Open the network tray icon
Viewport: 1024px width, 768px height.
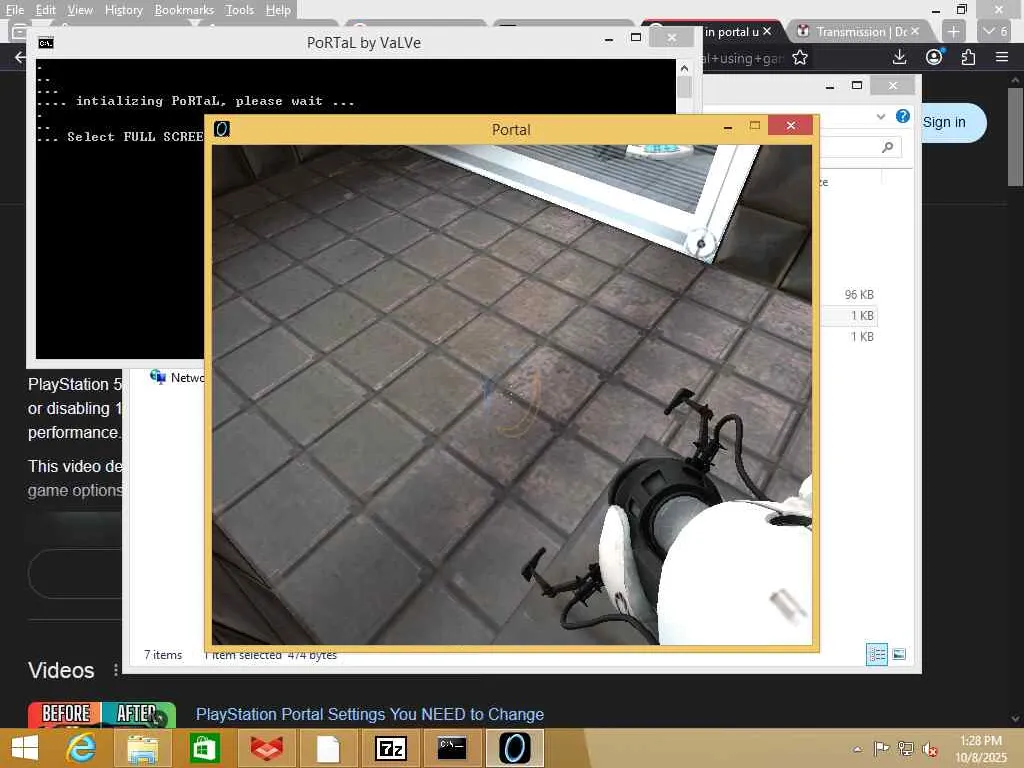pos(905,748)
